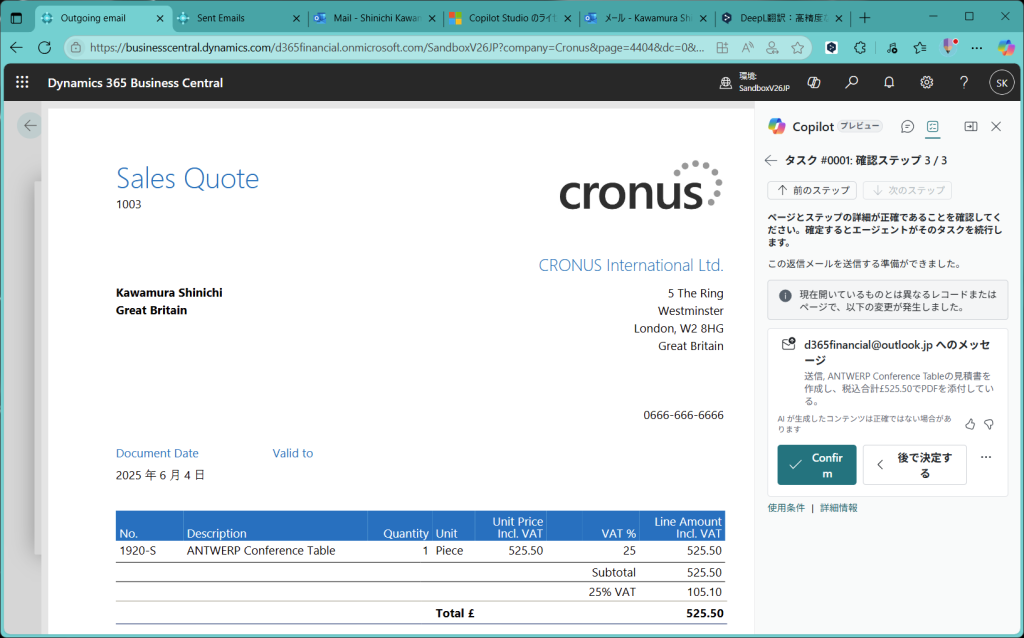Viewport: 1024px width, 638px height.
Task: Open the Business Central settings gear
Action: 927,82
